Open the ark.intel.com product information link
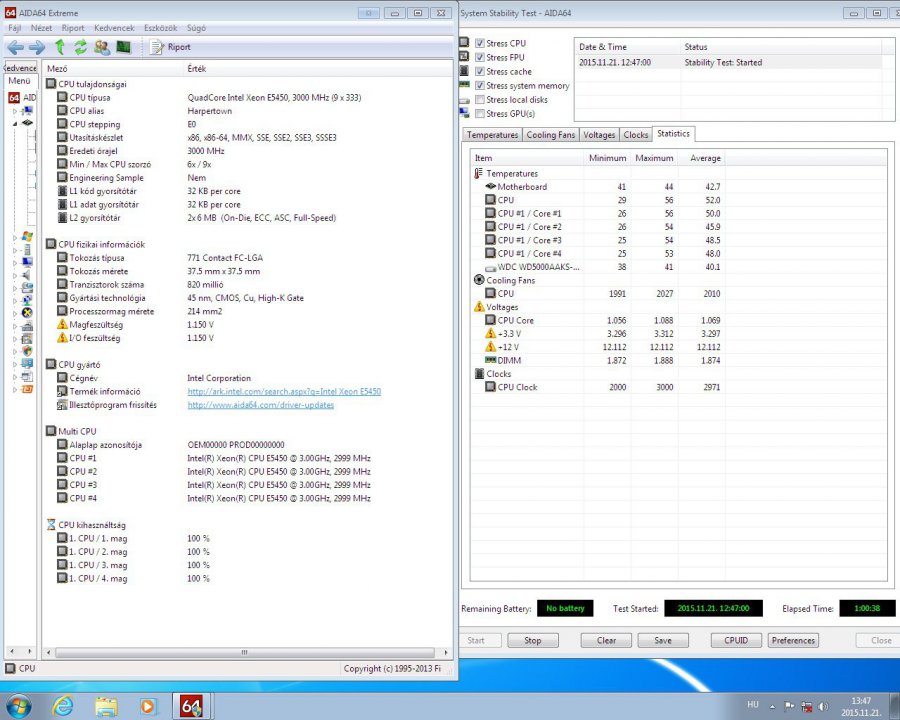900x720 pixels. 284,391
